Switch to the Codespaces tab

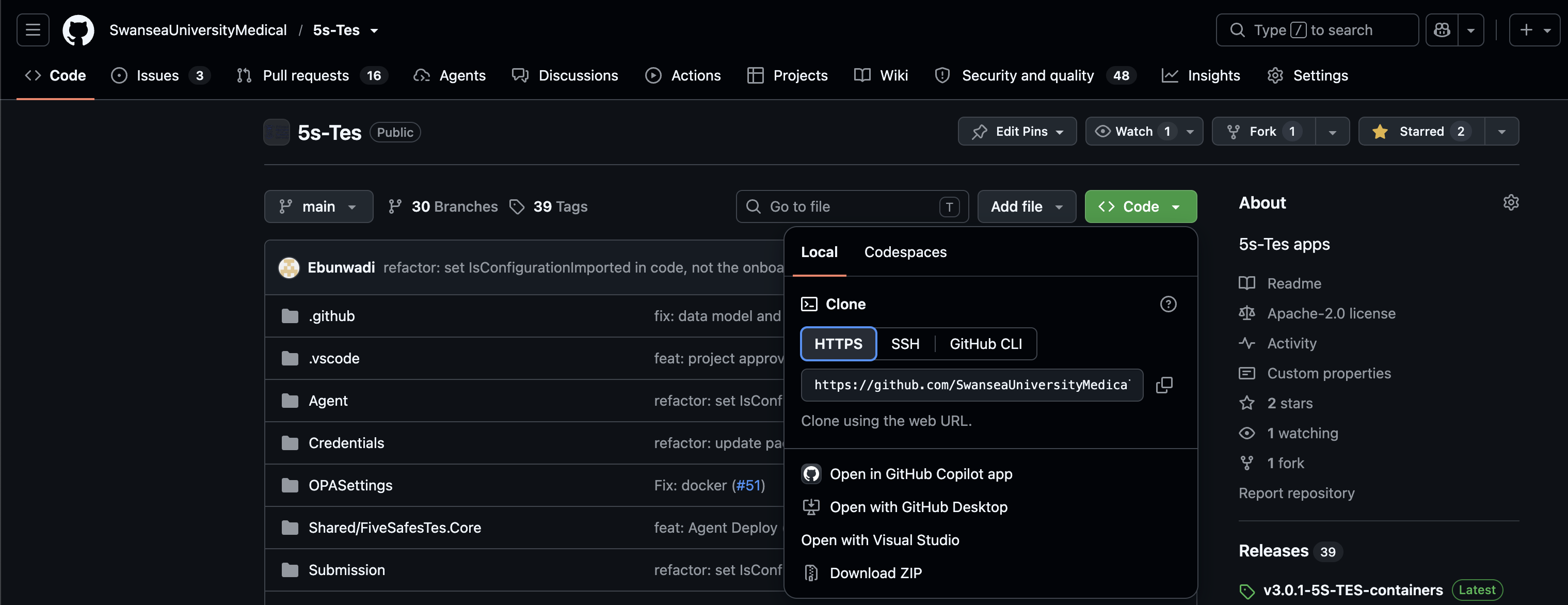point(905,252)
